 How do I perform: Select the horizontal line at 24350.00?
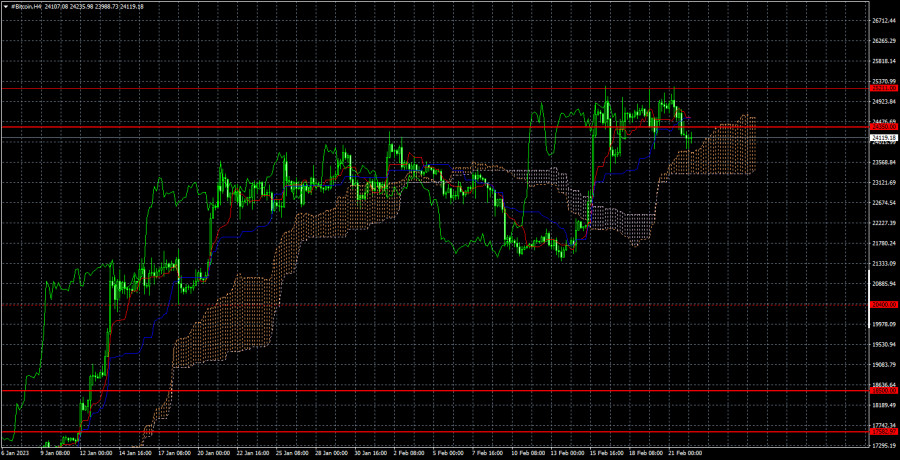click(435, 126)
